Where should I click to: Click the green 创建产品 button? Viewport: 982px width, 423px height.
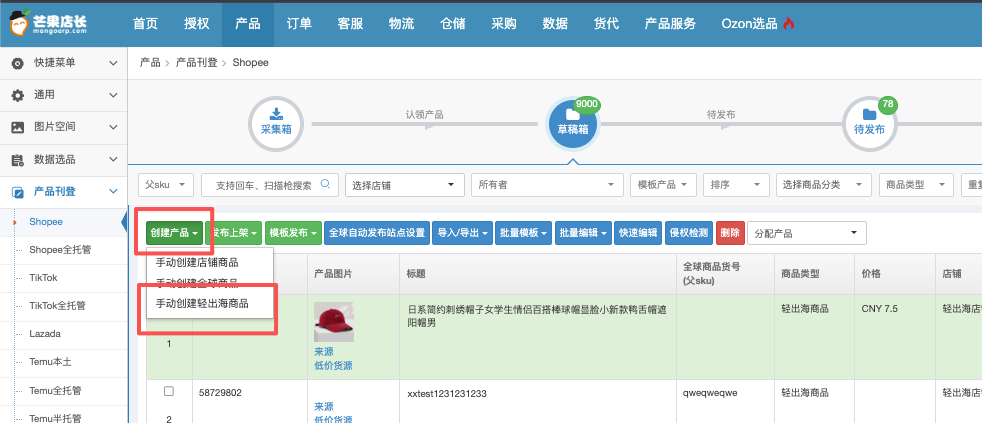pyautogui.click(x=174, y=233)
